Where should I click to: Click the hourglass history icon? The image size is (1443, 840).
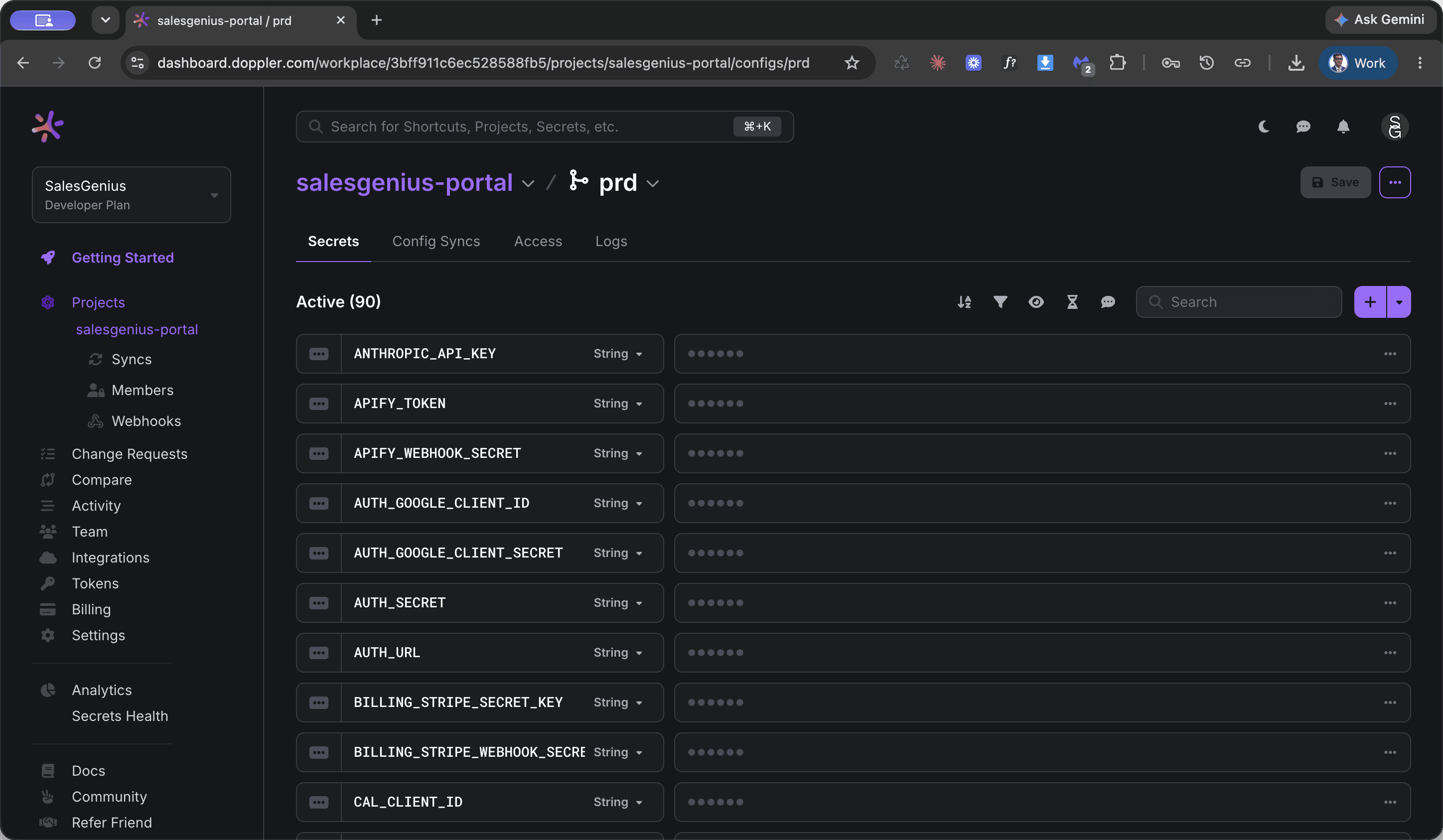(x=1072, y=302)
